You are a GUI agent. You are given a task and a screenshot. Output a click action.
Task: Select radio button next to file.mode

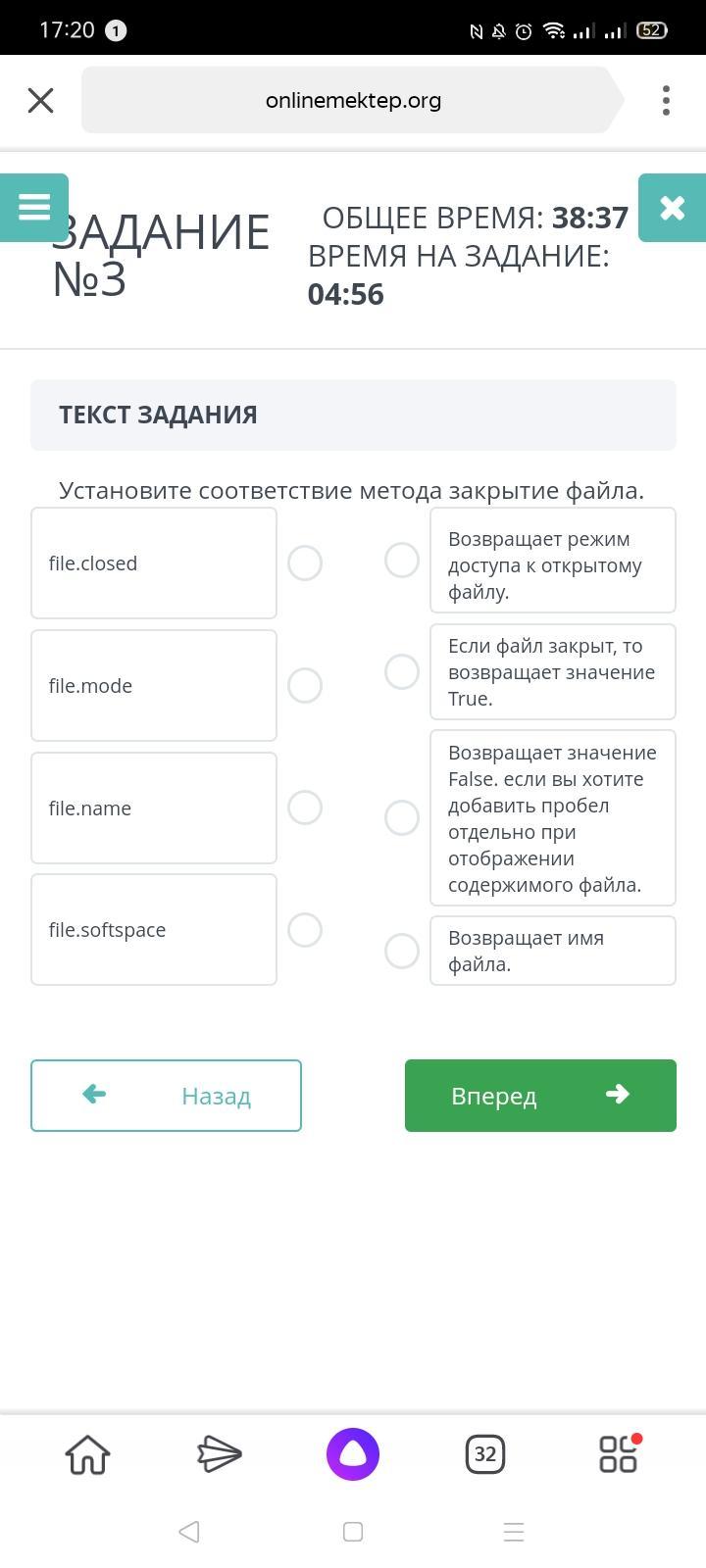pyautogui.click(x=305, y=686)
